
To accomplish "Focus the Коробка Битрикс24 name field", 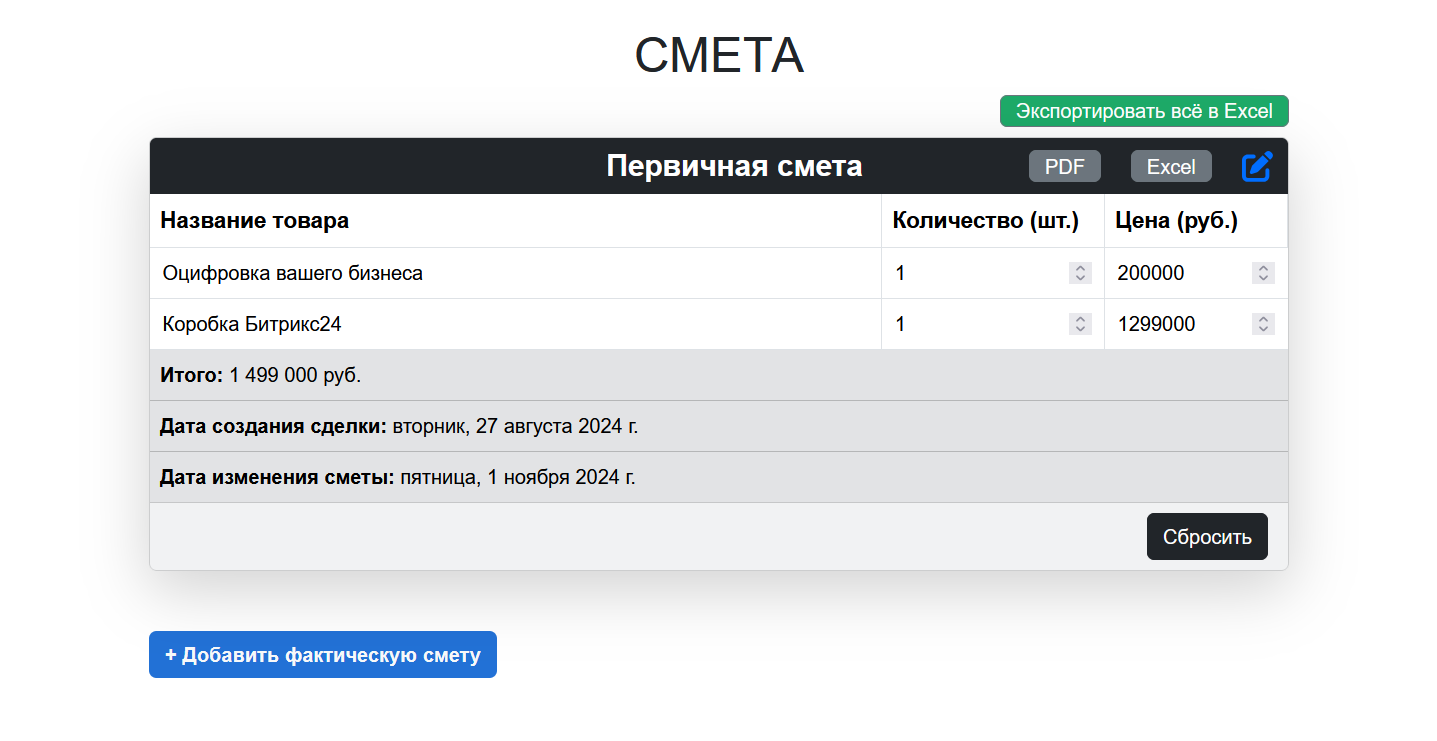I will click(515, 324).
